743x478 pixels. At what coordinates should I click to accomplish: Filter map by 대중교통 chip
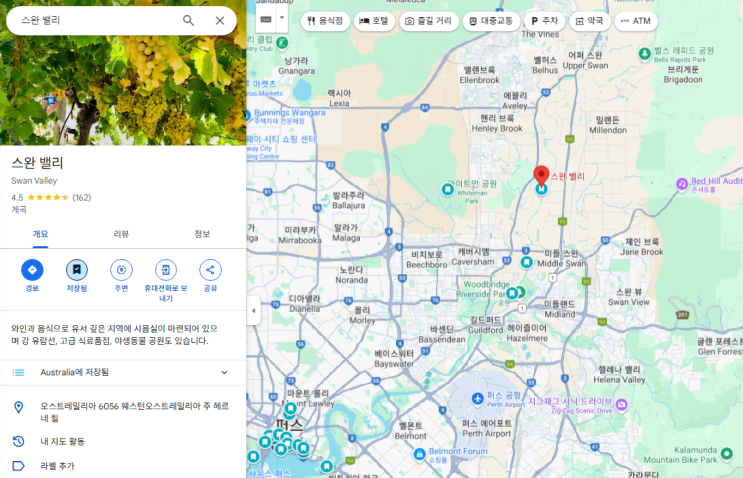[x=491, y=21]
